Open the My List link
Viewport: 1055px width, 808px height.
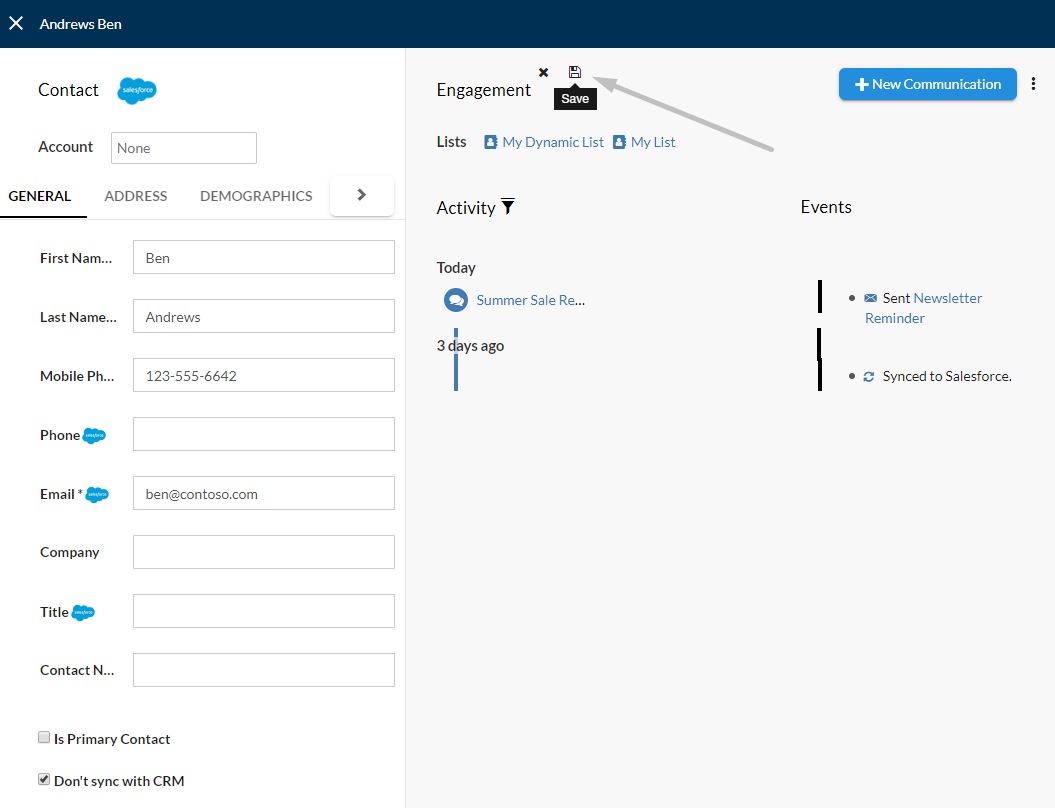pyautogui.click(x=653, y=142)
